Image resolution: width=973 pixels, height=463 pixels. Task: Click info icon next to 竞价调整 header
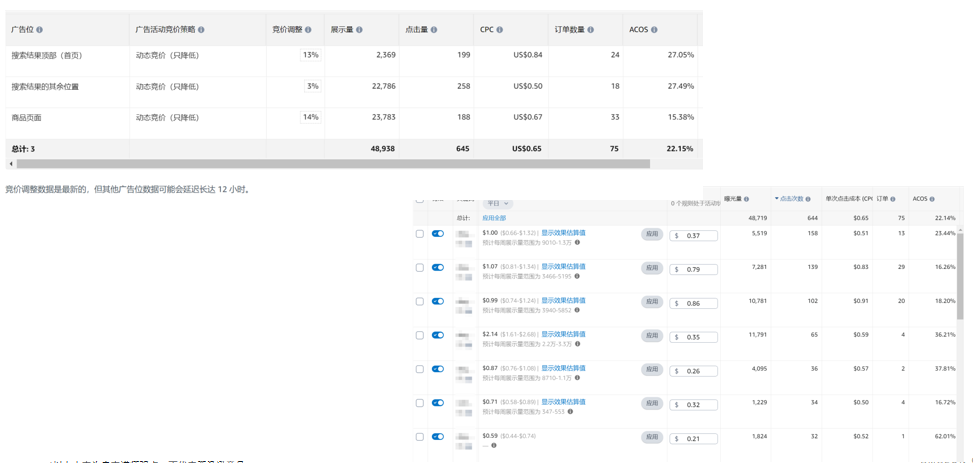click(x=308, y=30)
